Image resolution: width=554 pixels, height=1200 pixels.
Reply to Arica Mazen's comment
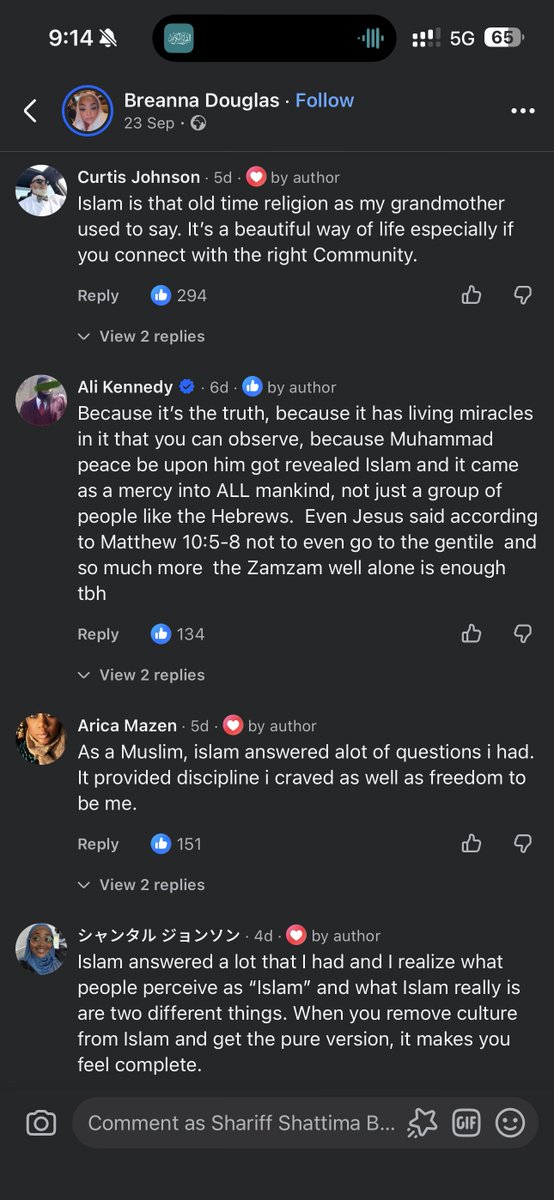98,844
